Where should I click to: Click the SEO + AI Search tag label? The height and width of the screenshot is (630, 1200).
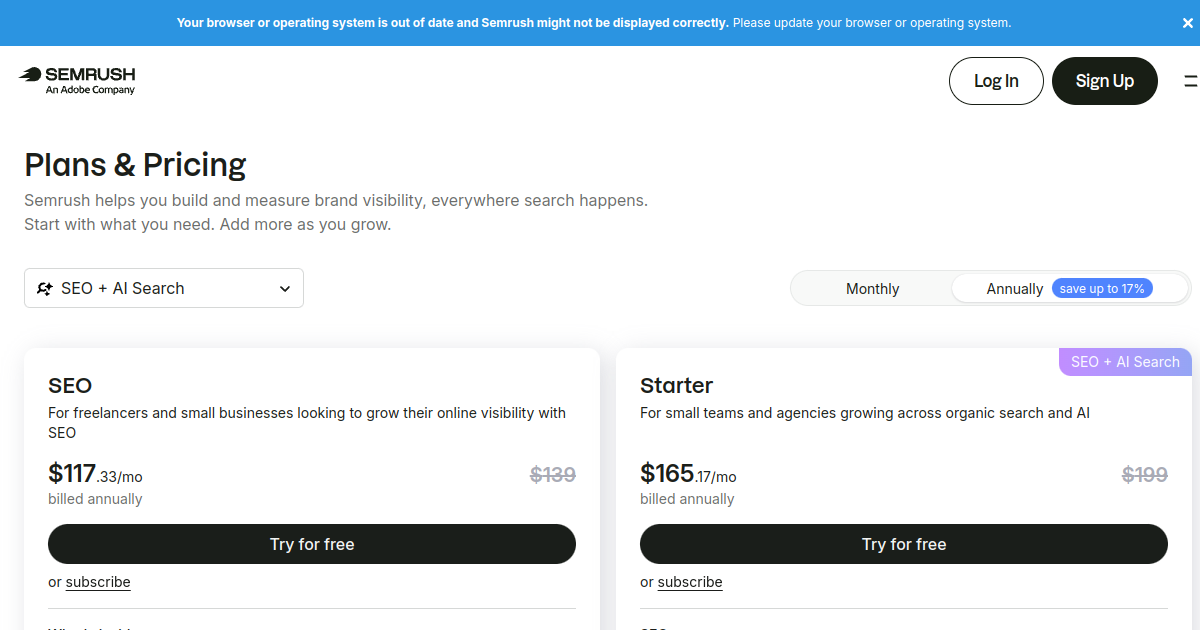1125,362
